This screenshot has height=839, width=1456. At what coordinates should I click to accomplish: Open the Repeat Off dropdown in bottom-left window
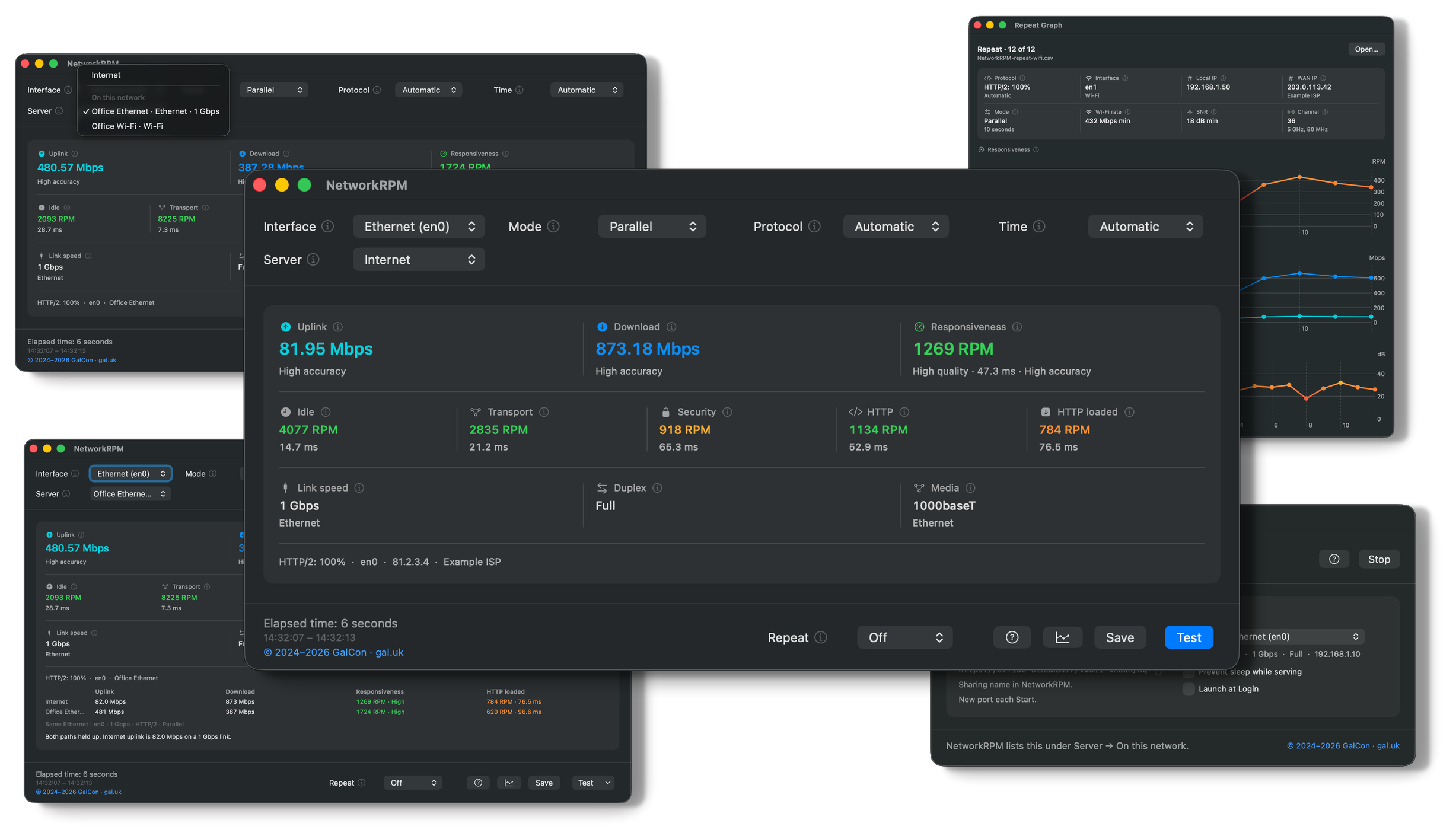pos(413,783)
